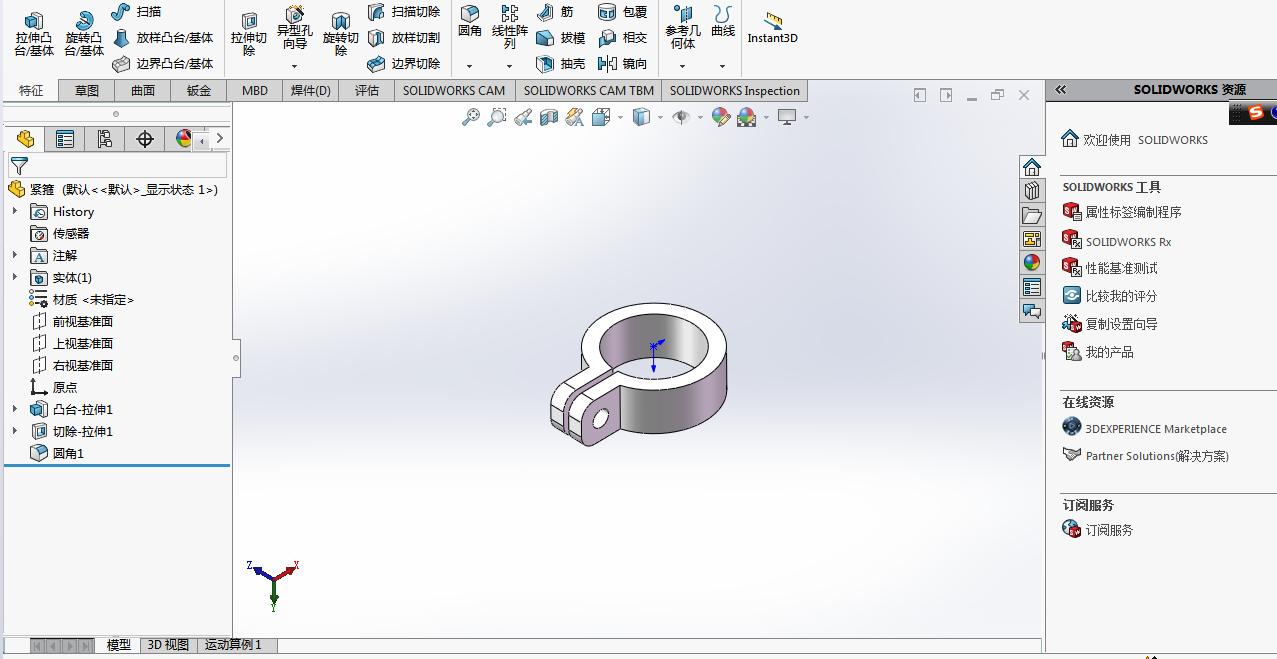
Task: Click the feature tree filter field
Action: coord(118,166)
